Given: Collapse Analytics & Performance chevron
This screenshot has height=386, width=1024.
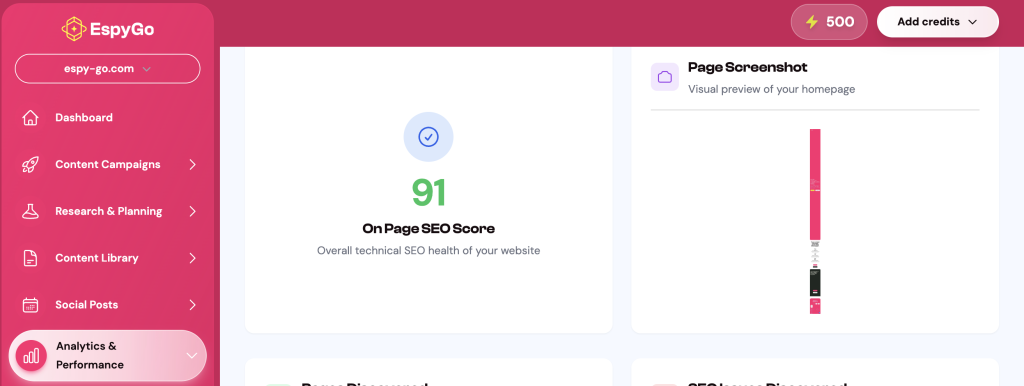Looking at the screenshot, I should [192, 356].
